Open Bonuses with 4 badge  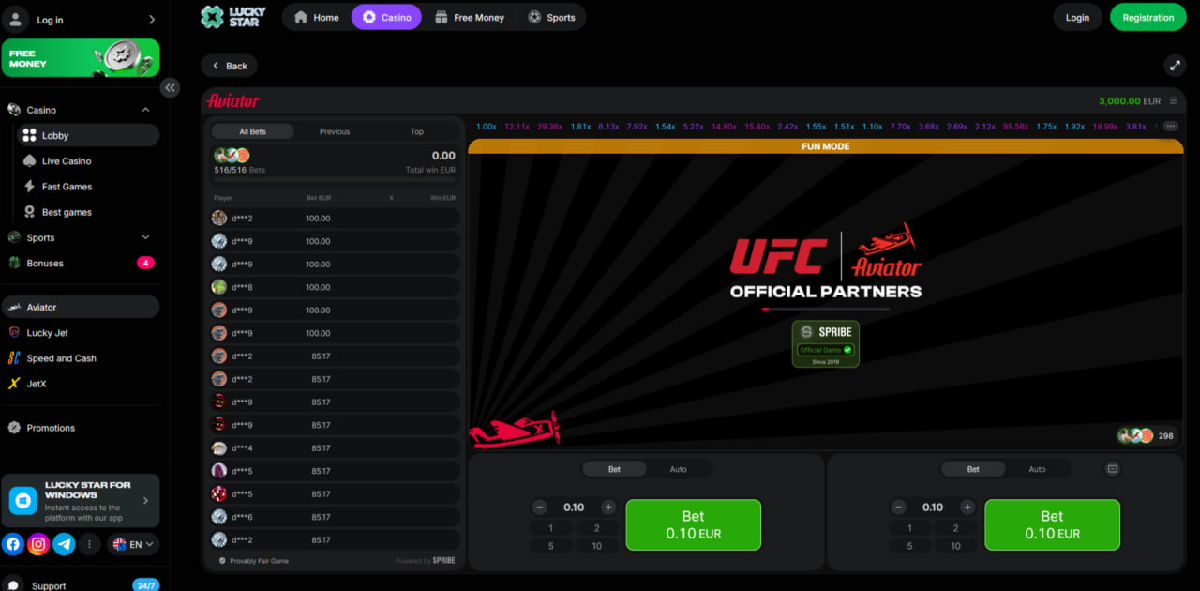click(80, 263)
